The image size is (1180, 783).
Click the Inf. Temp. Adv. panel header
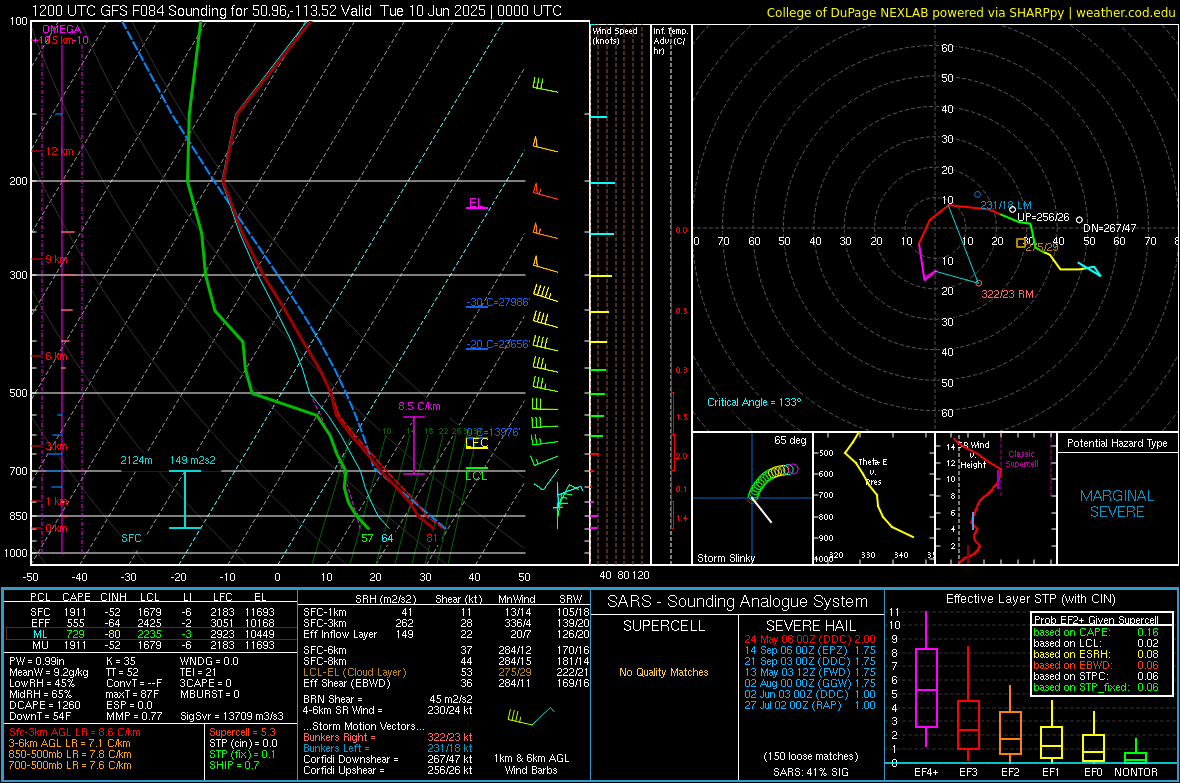[x=670, y=41]
